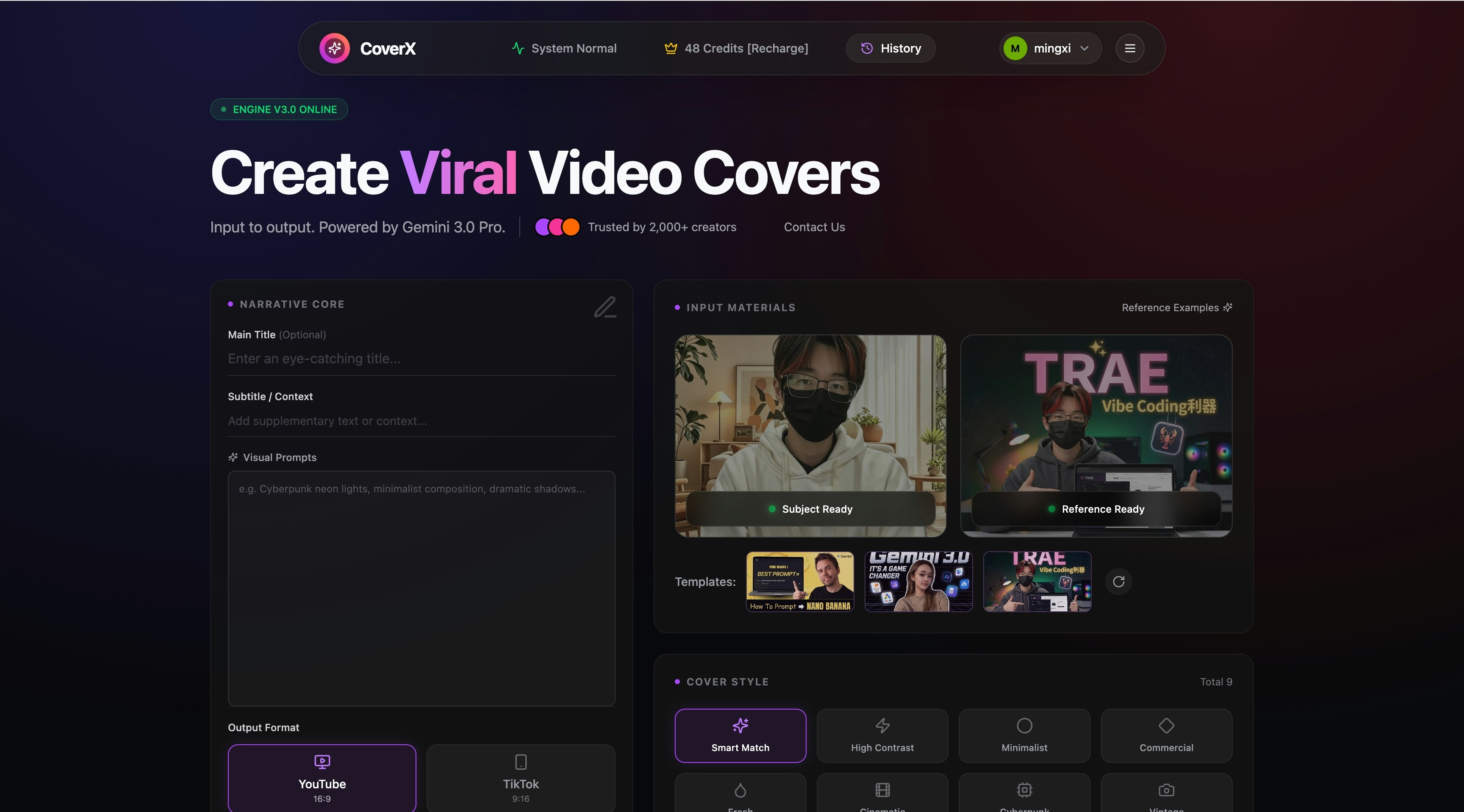Open the hamburger menu button
1464x812 pixels.
click(1130, 48)
